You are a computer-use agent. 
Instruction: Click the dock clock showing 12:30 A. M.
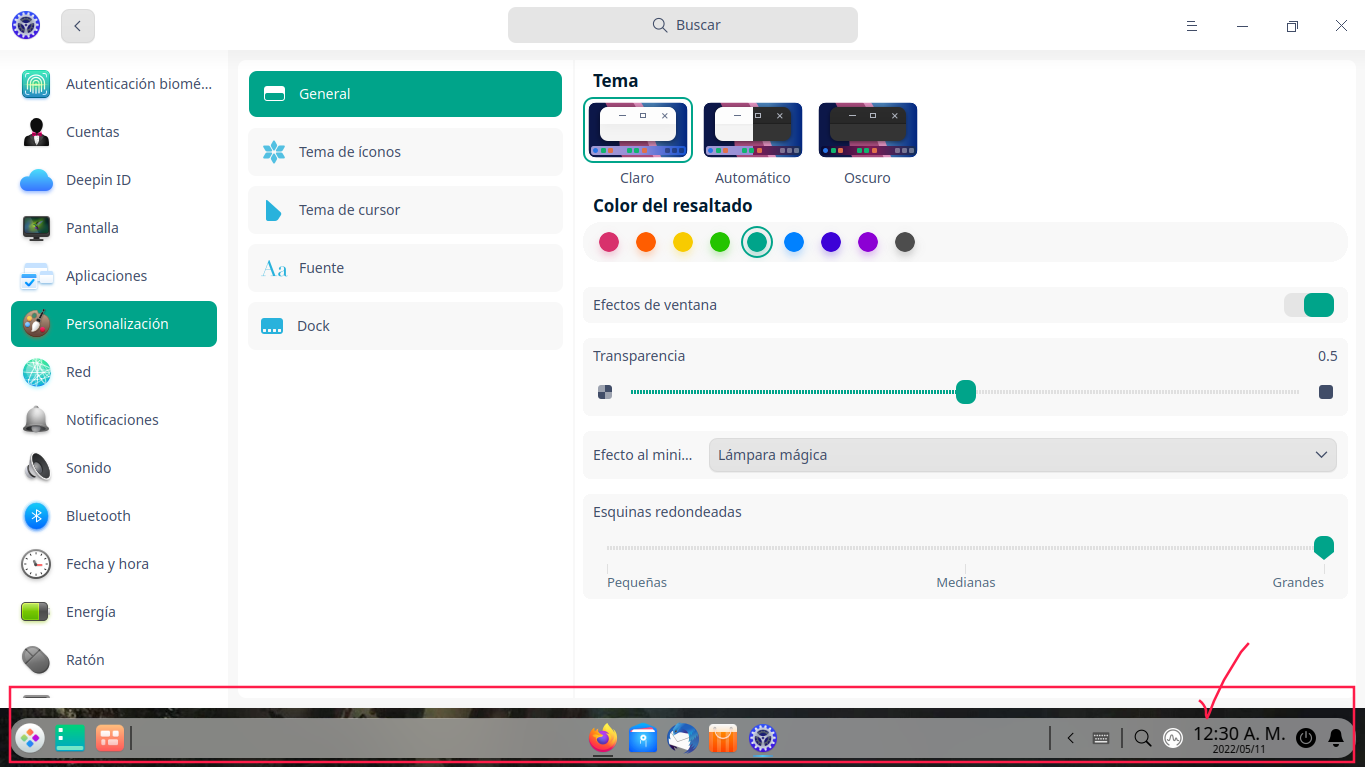tap(1239, 738)
